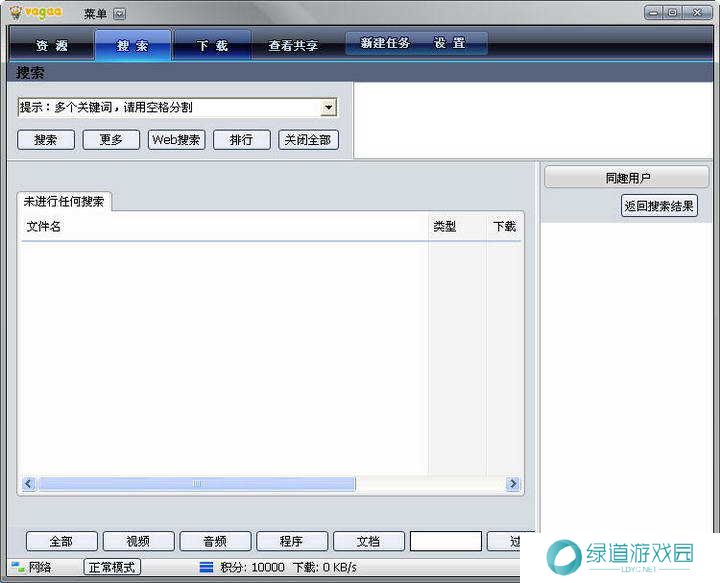
Task: Open the 排行 ranking button
Action: [242, 140]
